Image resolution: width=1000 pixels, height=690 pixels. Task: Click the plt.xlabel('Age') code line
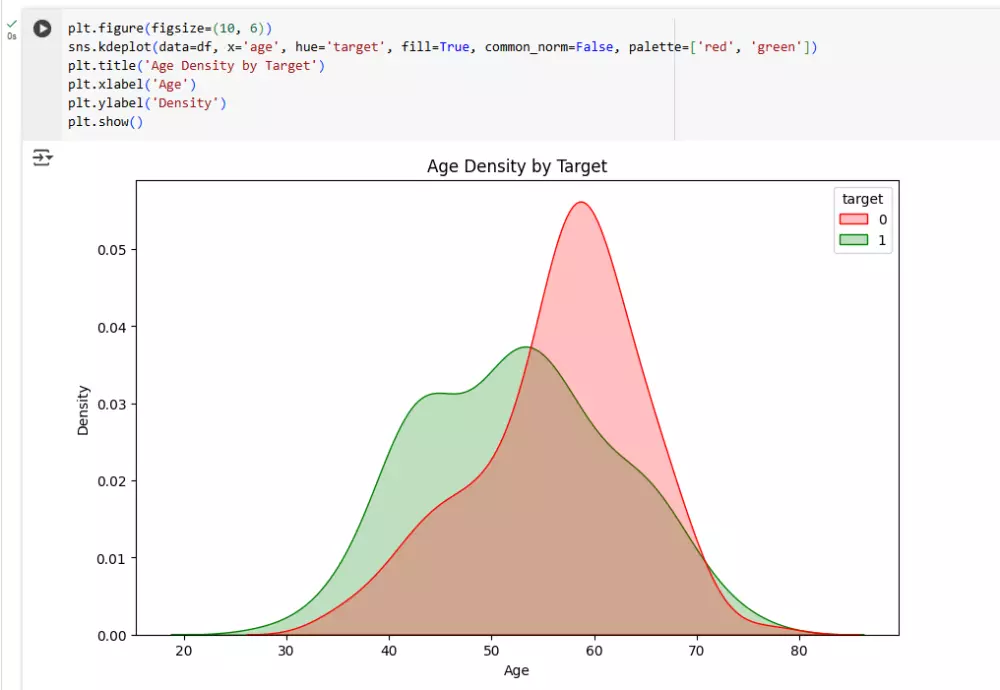point(131,84)
